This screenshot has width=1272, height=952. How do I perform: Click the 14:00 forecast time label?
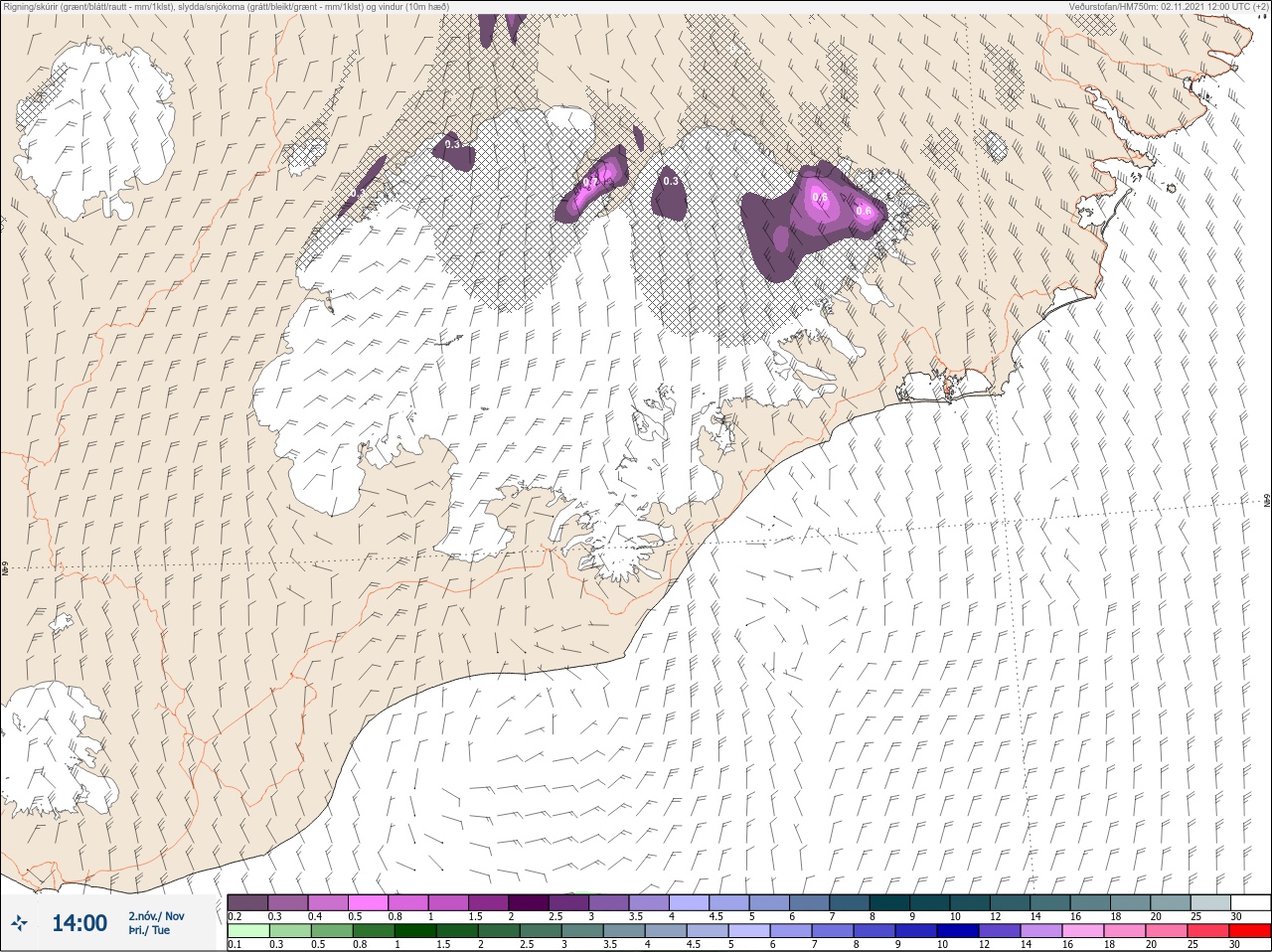click(79, 923)
